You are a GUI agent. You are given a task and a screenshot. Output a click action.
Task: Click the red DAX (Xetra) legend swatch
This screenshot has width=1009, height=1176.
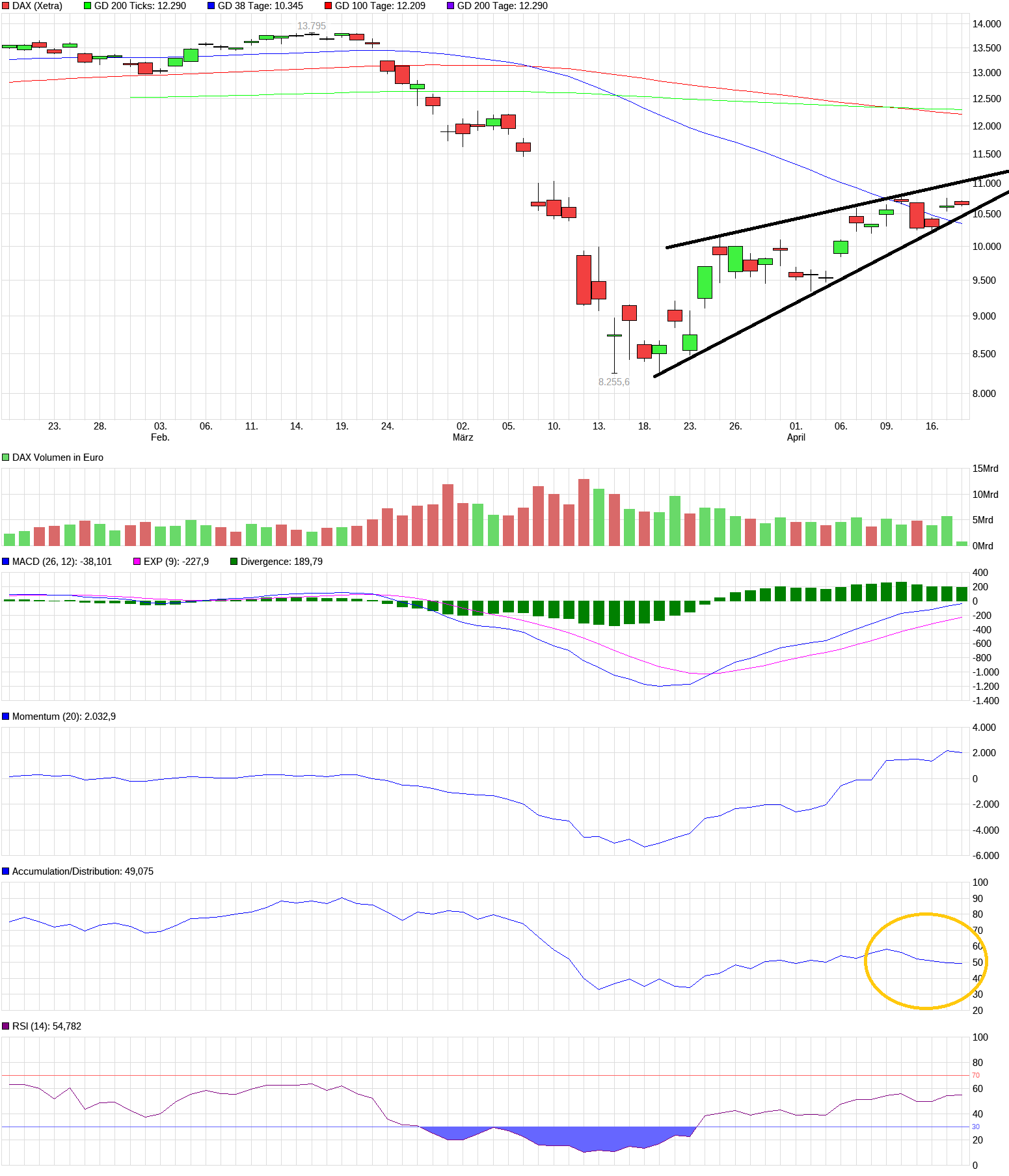(6, 6)
